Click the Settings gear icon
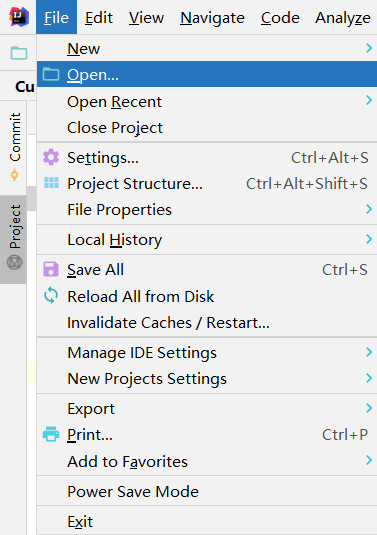This screenshot has height=535, width=377. [x=51, y=157]
